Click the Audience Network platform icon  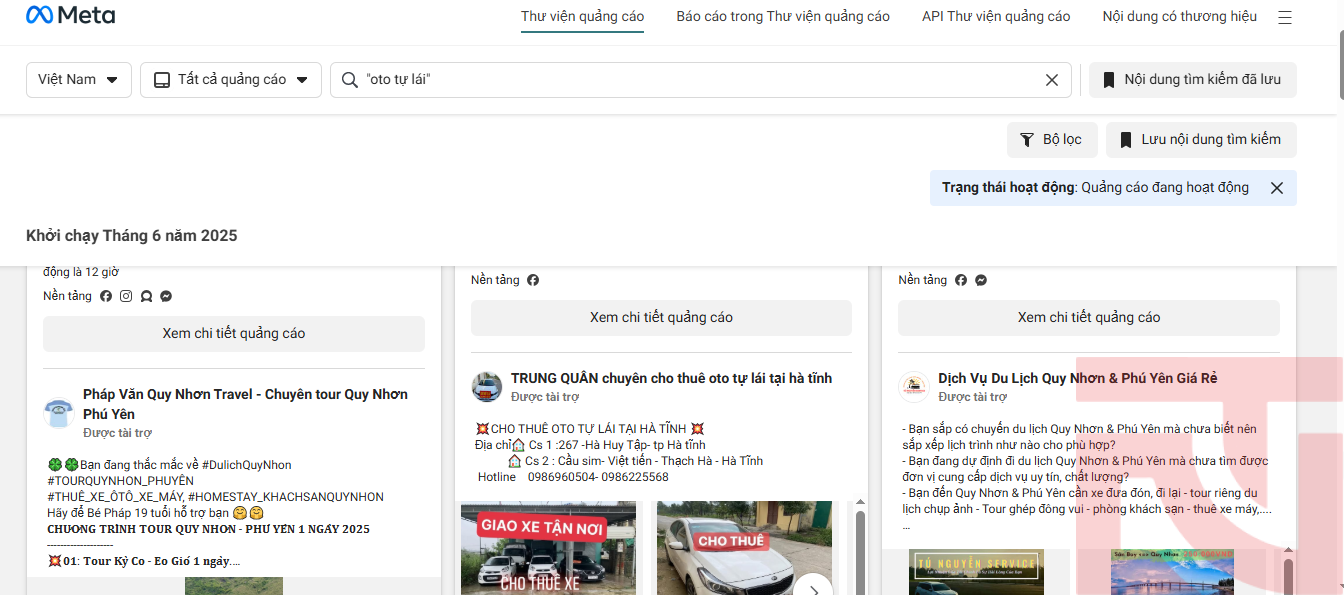(x=146, y=296)
